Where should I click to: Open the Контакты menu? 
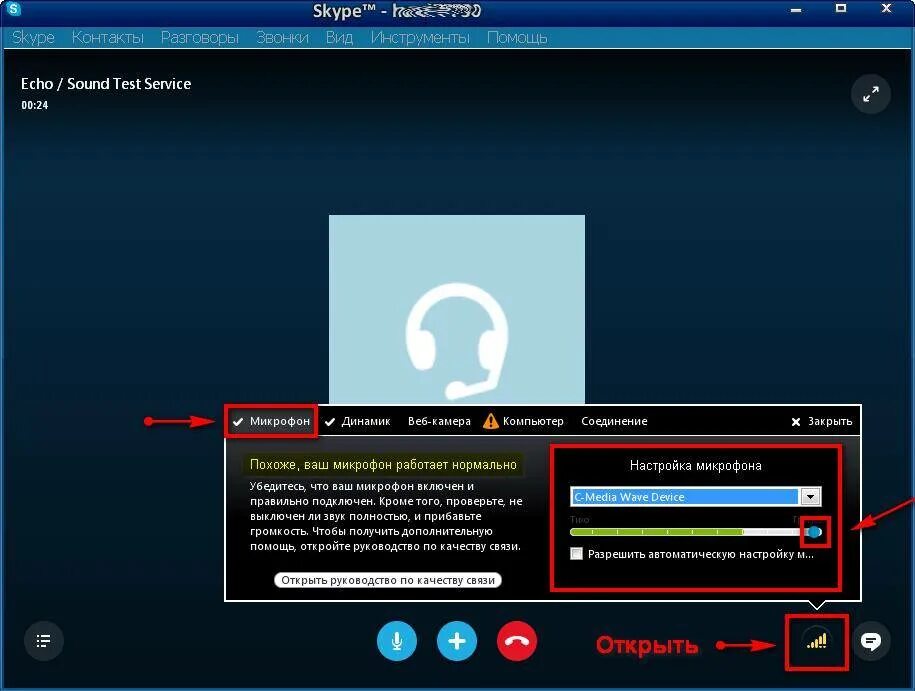[x=107, y=37]
